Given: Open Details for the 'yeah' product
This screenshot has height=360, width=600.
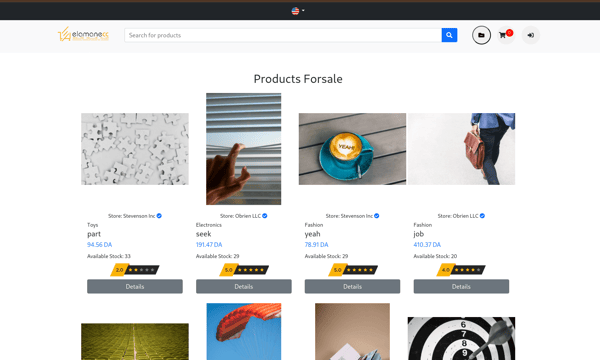Looking at the screenshot, I should (x=352, y=287).
